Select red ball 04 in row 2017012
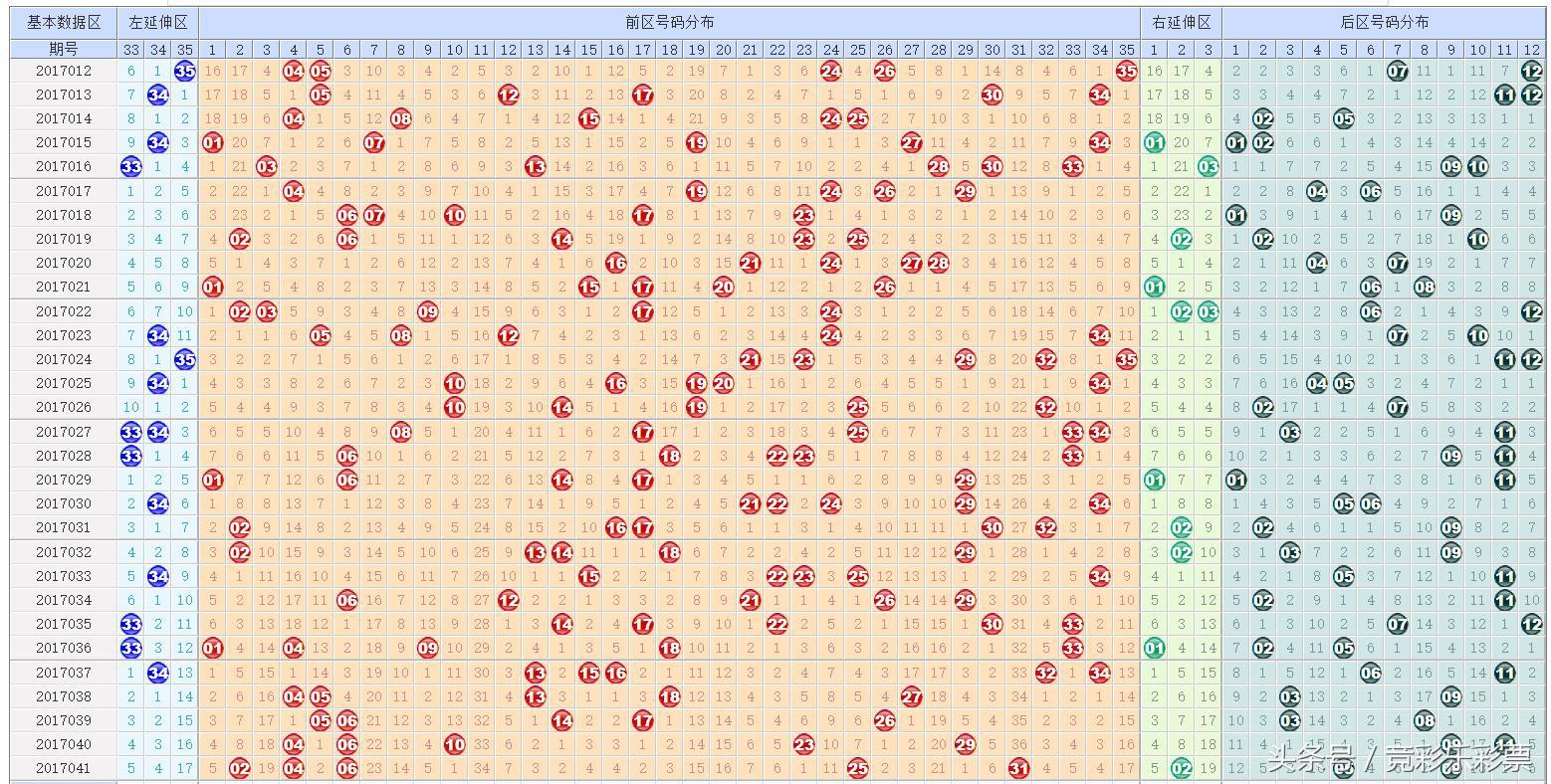The width and height of the screenshot is (1551, 784). (x=293, y=71)
